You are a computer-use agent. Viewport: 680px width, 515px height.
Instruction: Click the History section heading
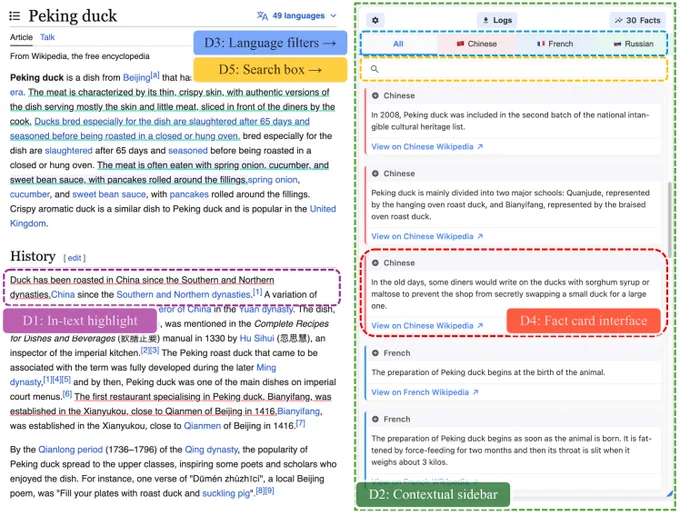(x=33, y=256)
